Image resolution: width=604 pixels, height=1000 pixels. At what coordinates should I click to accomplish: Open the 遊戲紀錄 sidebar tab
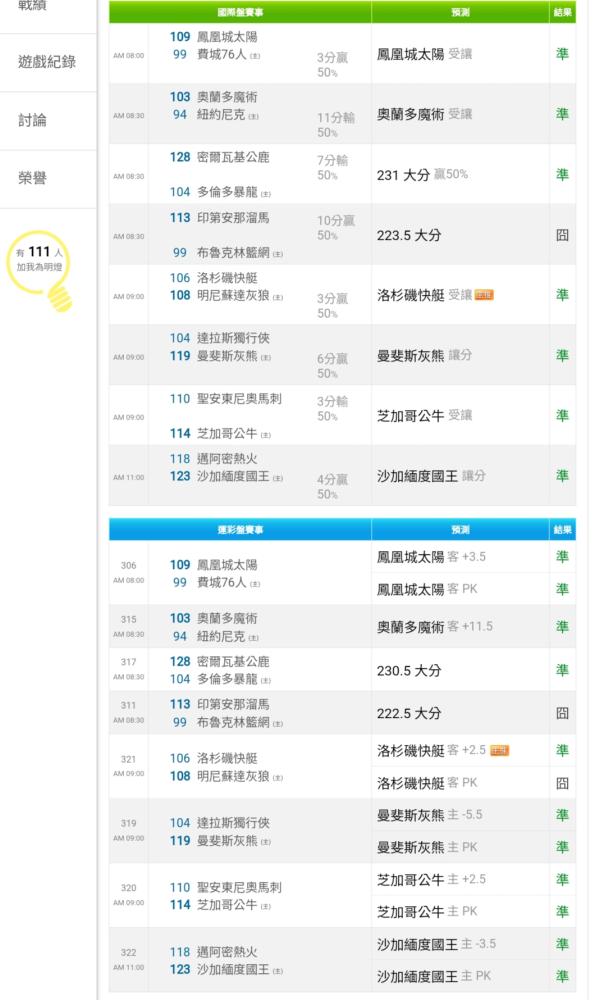click(x=47, y=62)
